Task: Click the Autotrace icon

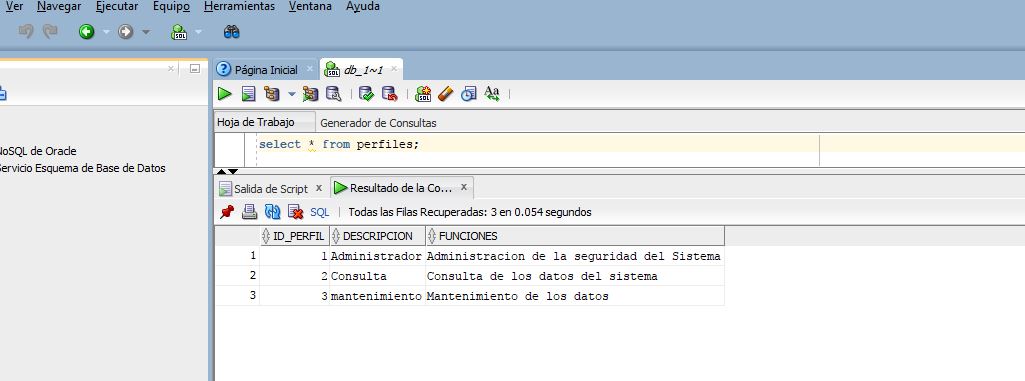Action: (311, 94)
